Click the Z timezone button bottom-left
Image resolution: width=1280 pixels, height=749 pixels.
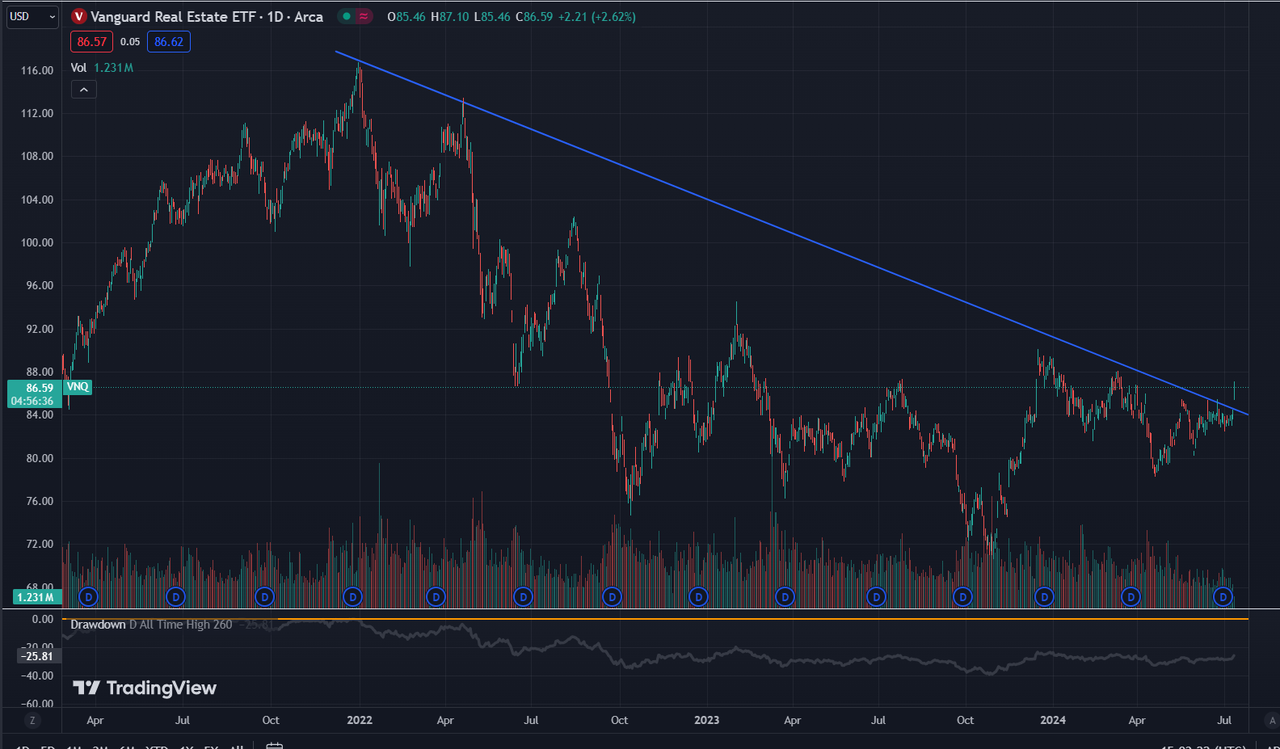[33, 720]
